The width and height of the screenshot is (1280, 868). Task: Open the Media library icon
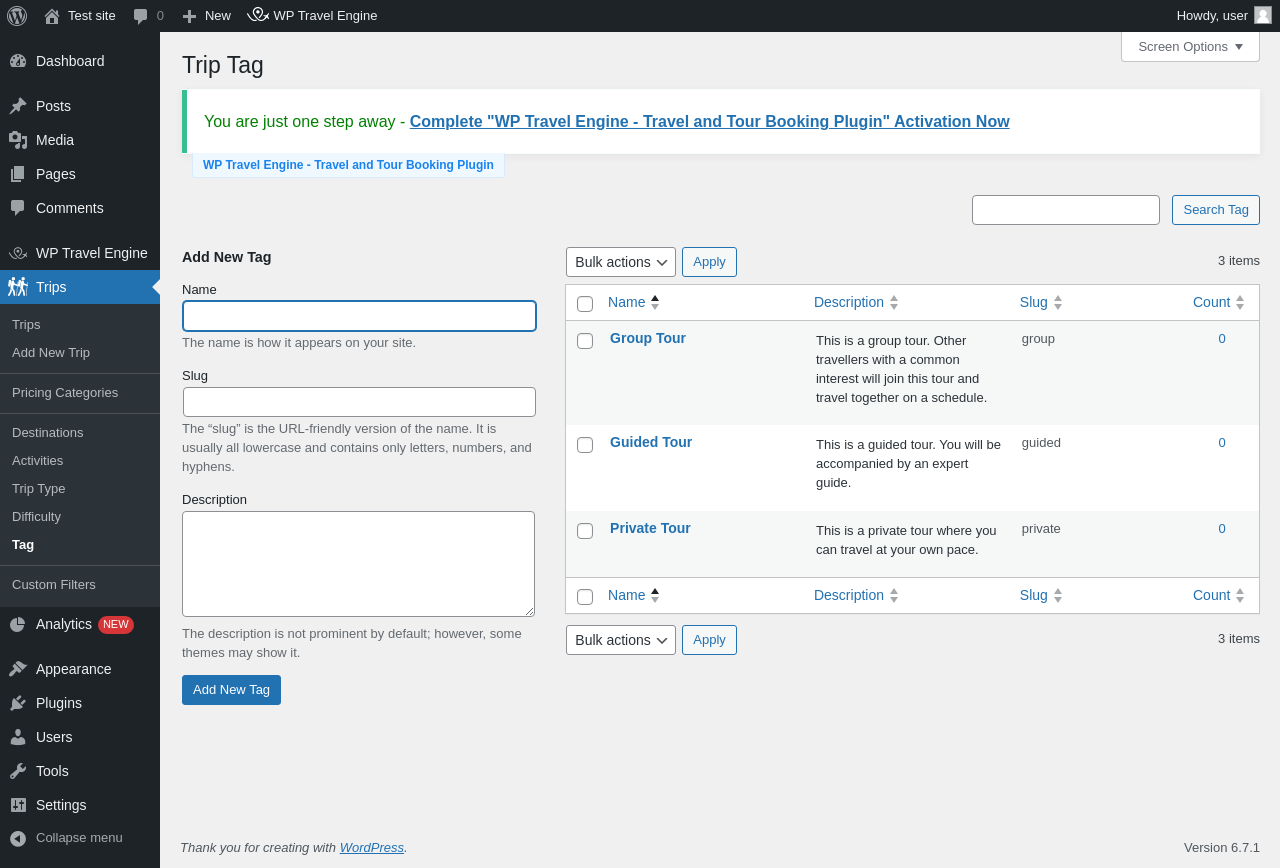18,140
